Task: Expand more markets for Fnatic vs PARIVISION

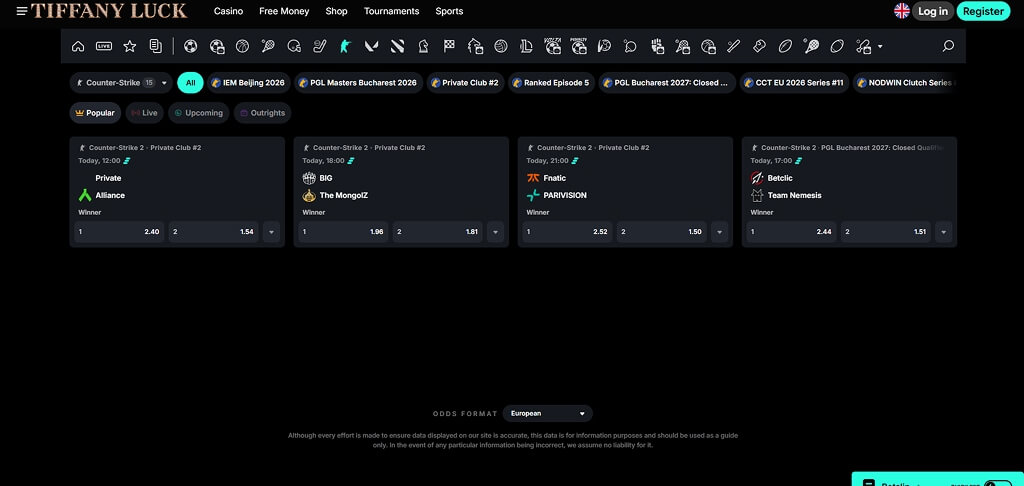Action: click(720, 232)
